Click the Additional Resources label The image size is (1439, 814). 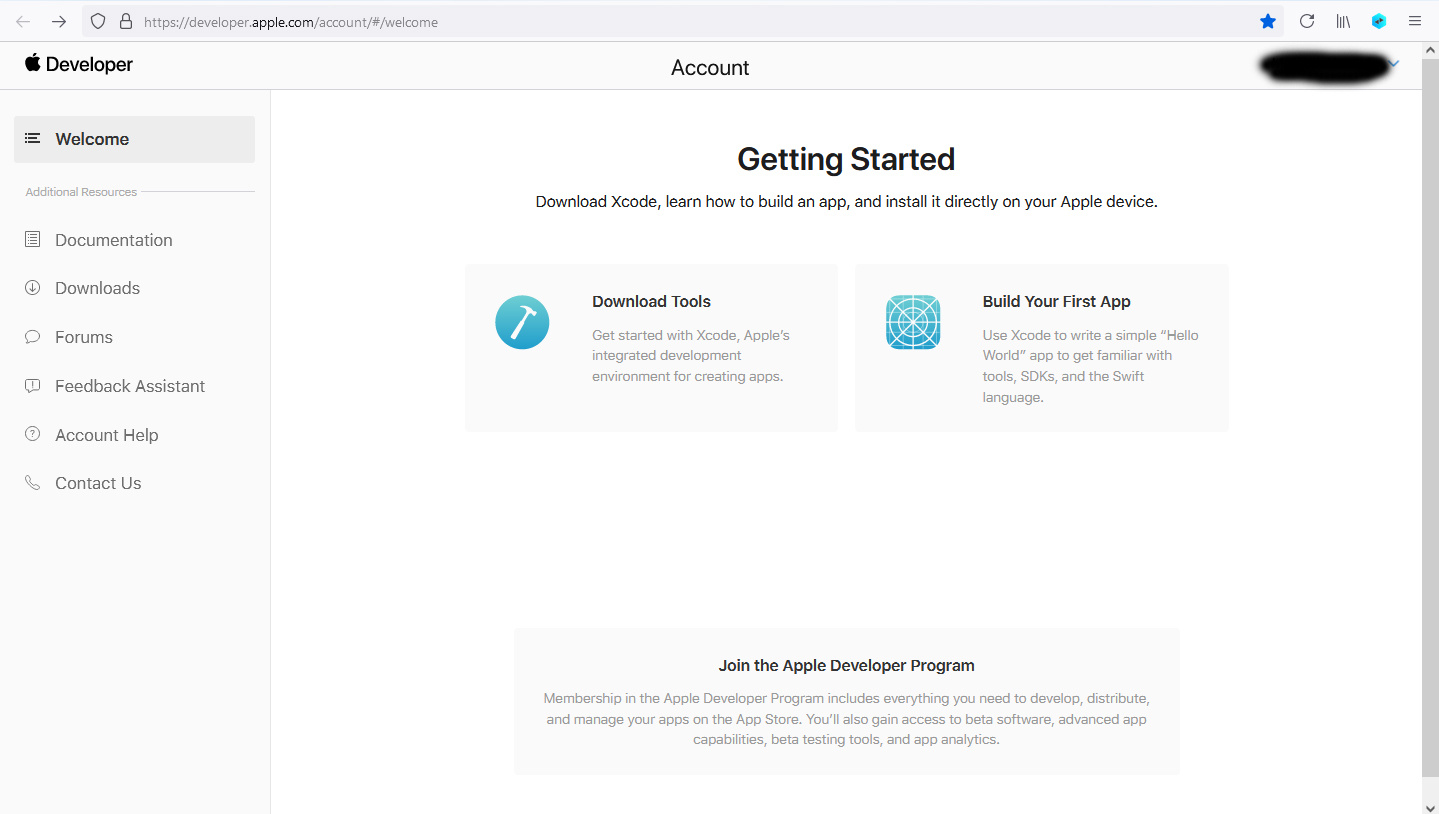click(x=81, y=192)
